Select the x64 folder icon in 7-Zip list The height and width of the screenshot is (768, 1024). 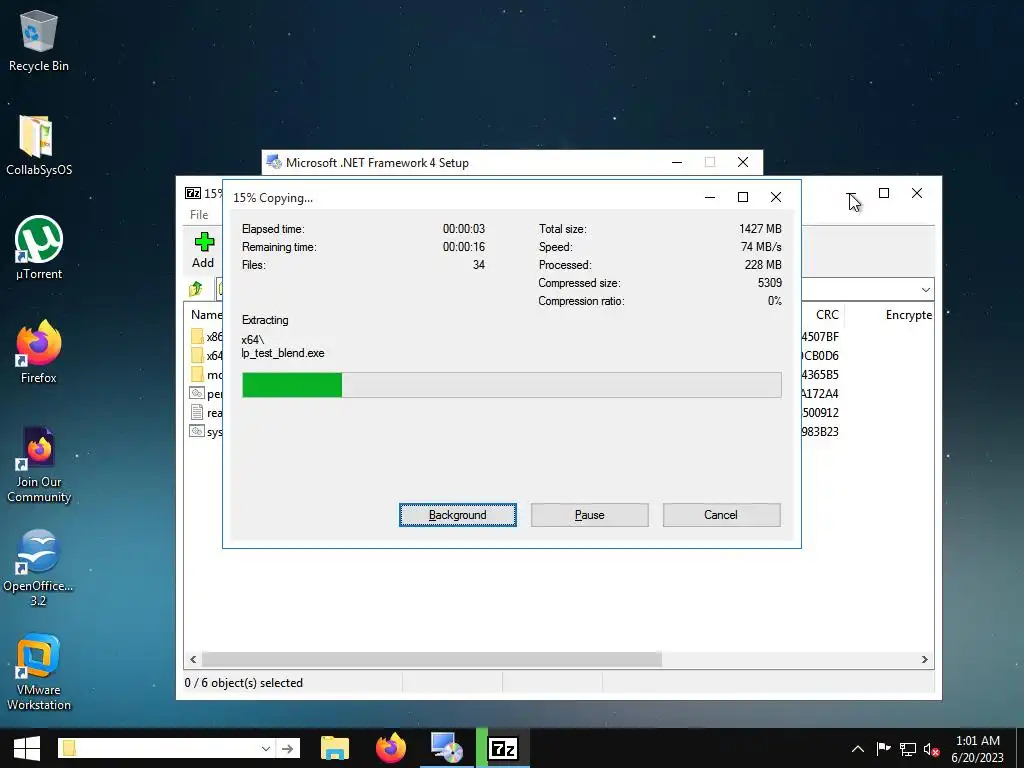coord(197,355)
